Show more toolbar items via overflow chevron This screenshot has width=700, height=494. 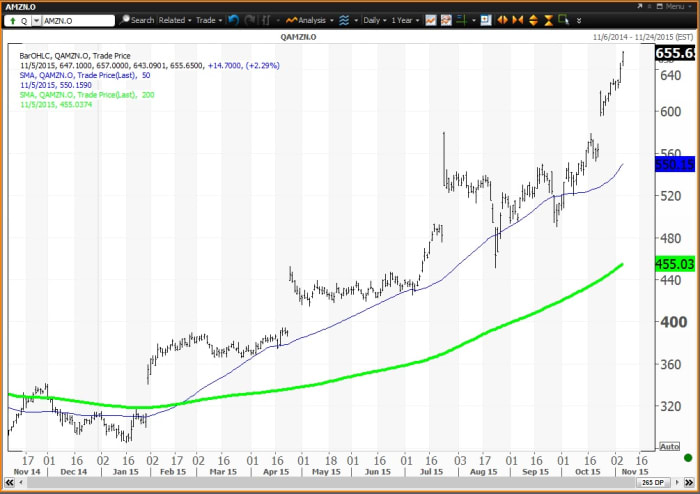[579, 20]
